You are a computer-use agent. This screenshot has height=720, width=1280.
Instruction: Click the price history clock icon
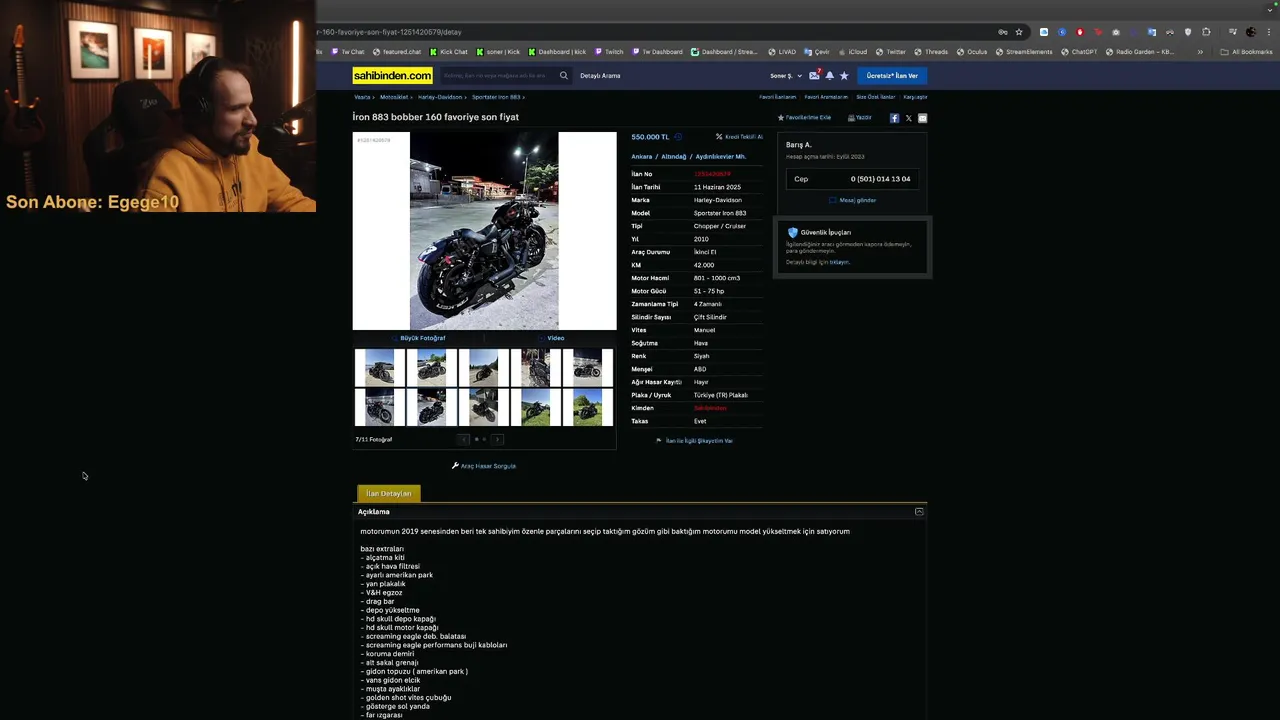click(678, 137)
